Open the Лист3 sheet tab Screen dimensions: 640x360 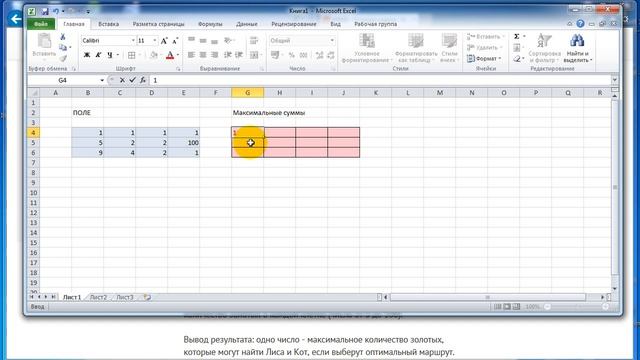124,298
